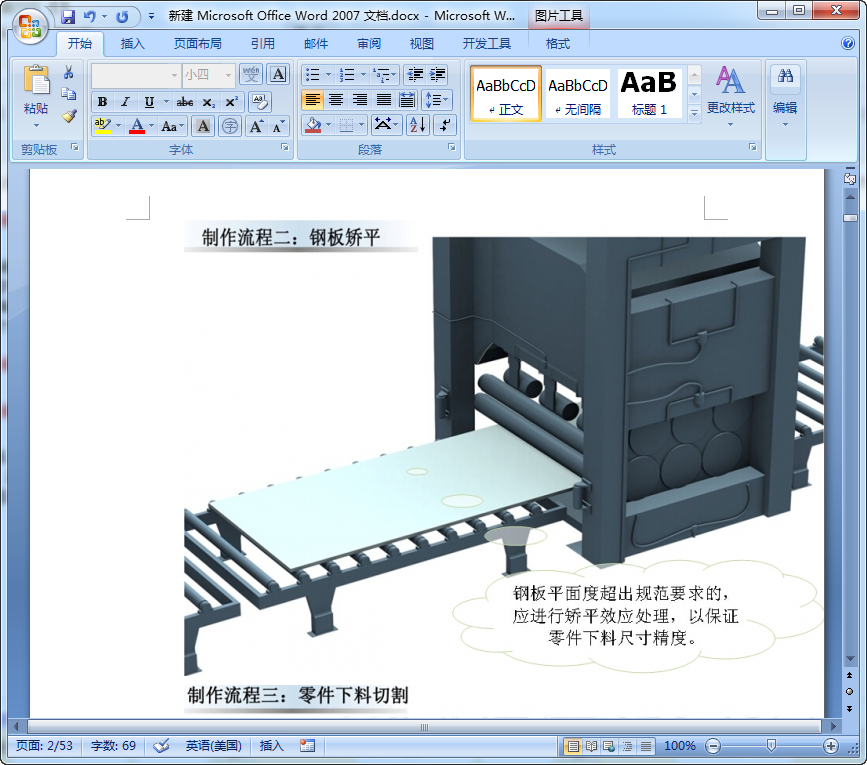Image resolution: width=867 pixels, height=765 pixels.
Task: Sort text A to Z
Action: (417, 124)
